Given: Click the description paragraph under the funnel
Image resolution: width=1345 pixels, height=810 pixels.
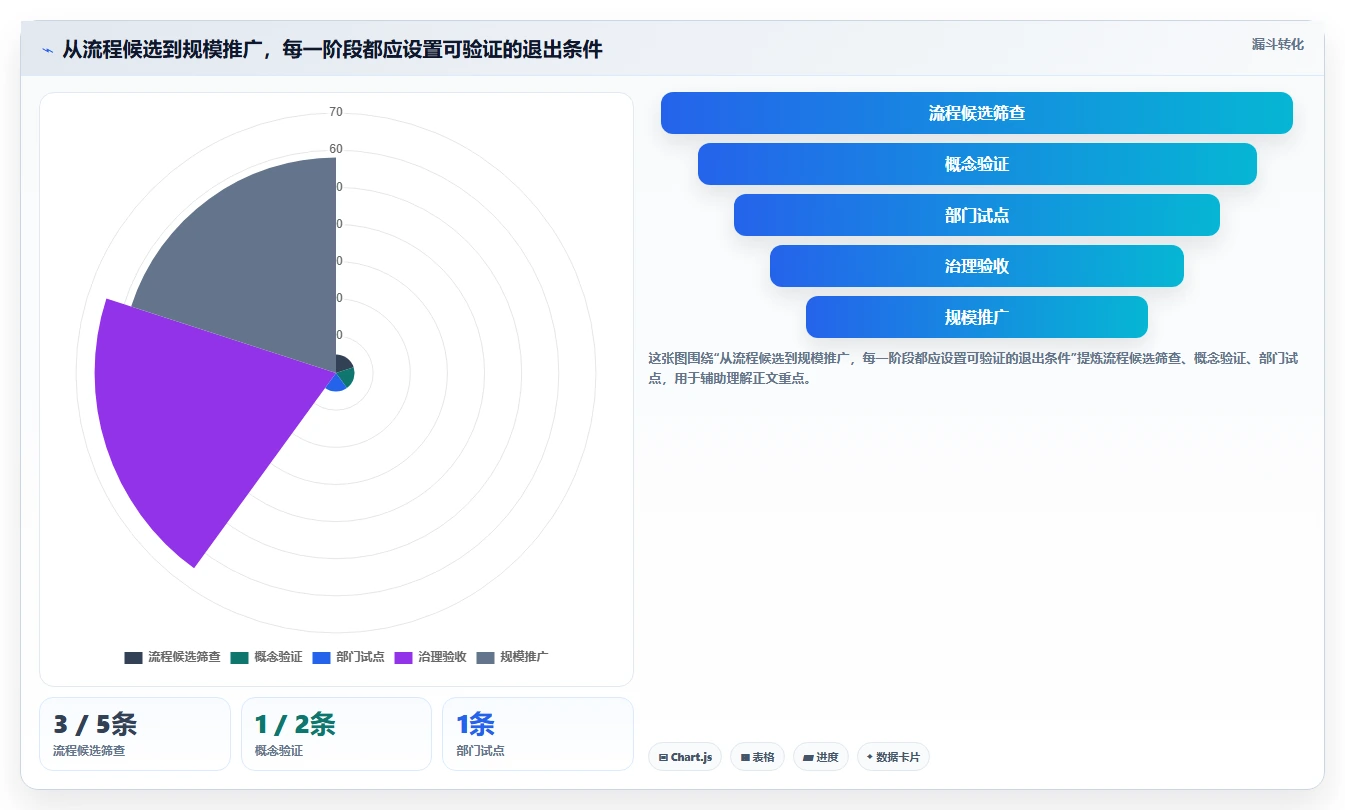Looking at the screenshot, I should coord(973,368).
